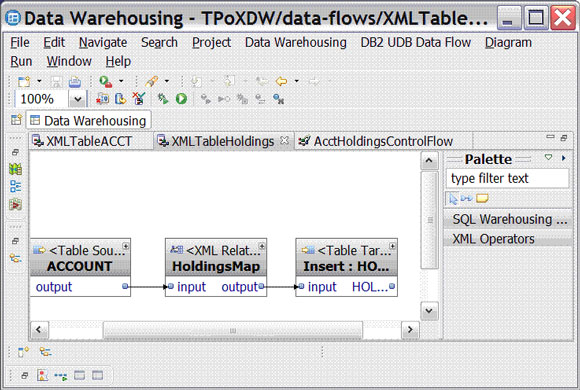Open Back history dropdown arrow
580x390 pixels.
point(297,81)
